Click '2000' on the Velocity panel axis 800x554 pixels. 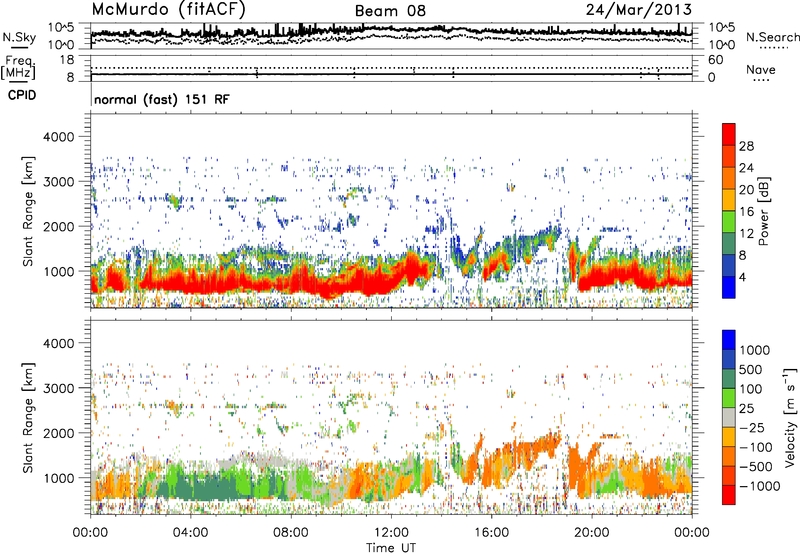coord(59,433)
